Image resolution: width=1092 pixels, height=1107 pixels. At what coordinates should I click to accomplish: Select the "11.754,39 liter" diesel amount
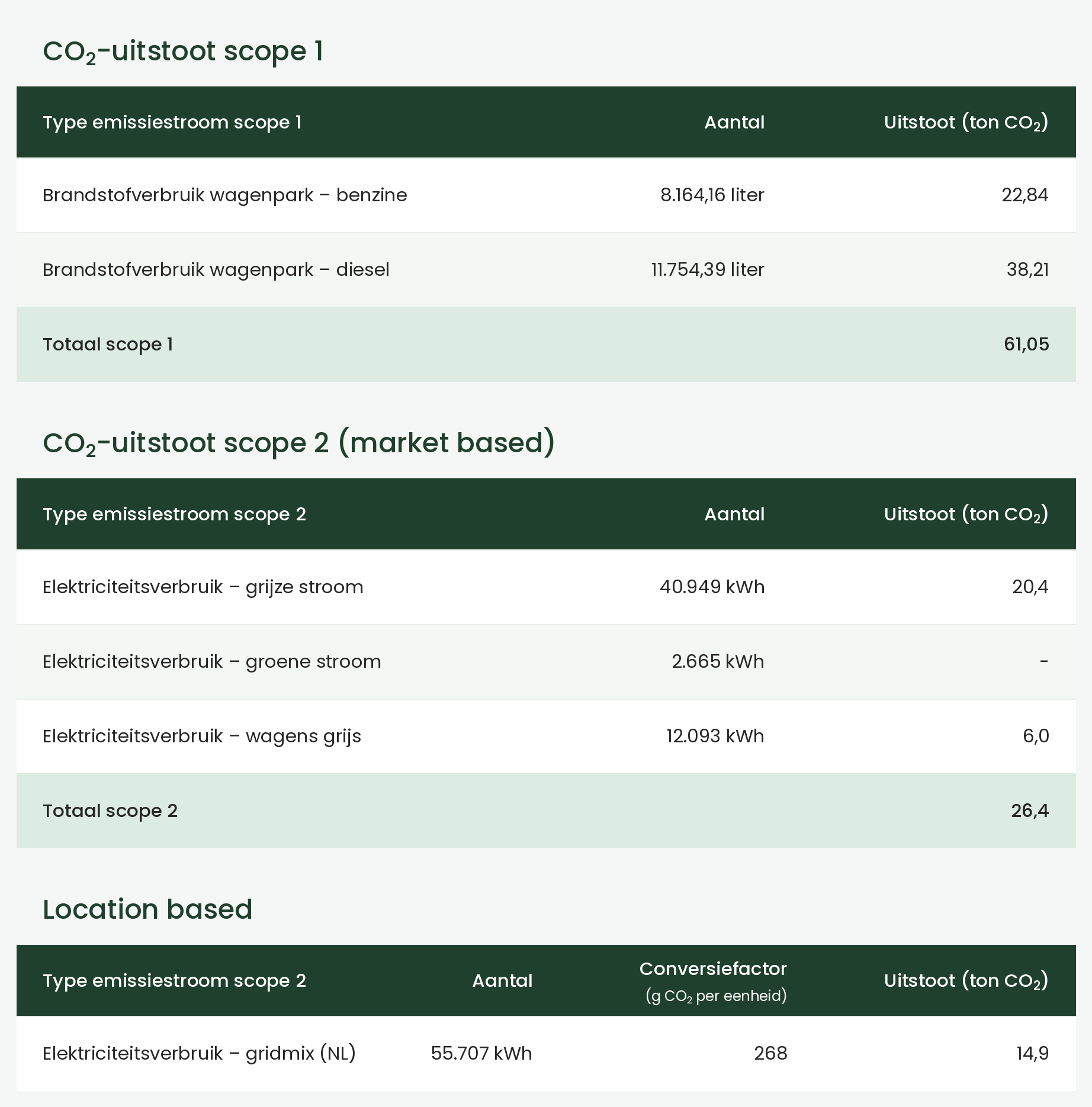click(708, 270)
